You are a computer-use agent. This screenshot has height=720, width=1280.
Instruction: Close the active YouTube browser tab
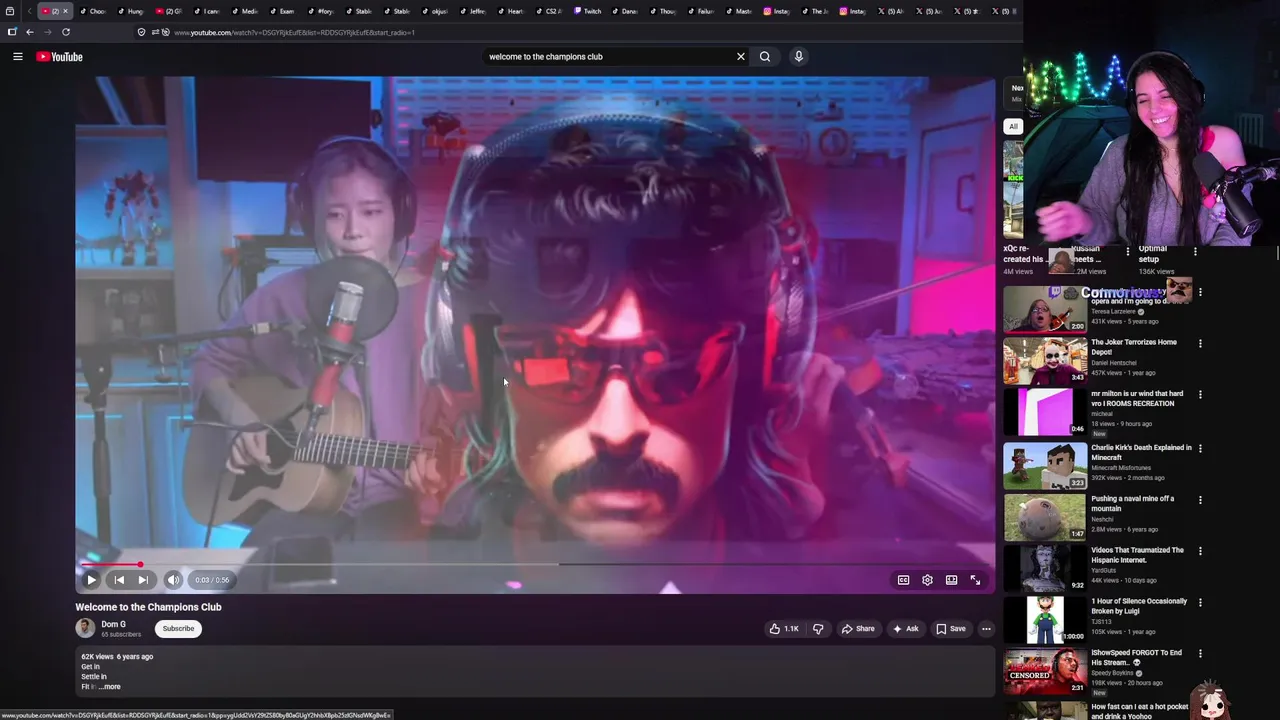click(x=65, y=11)
